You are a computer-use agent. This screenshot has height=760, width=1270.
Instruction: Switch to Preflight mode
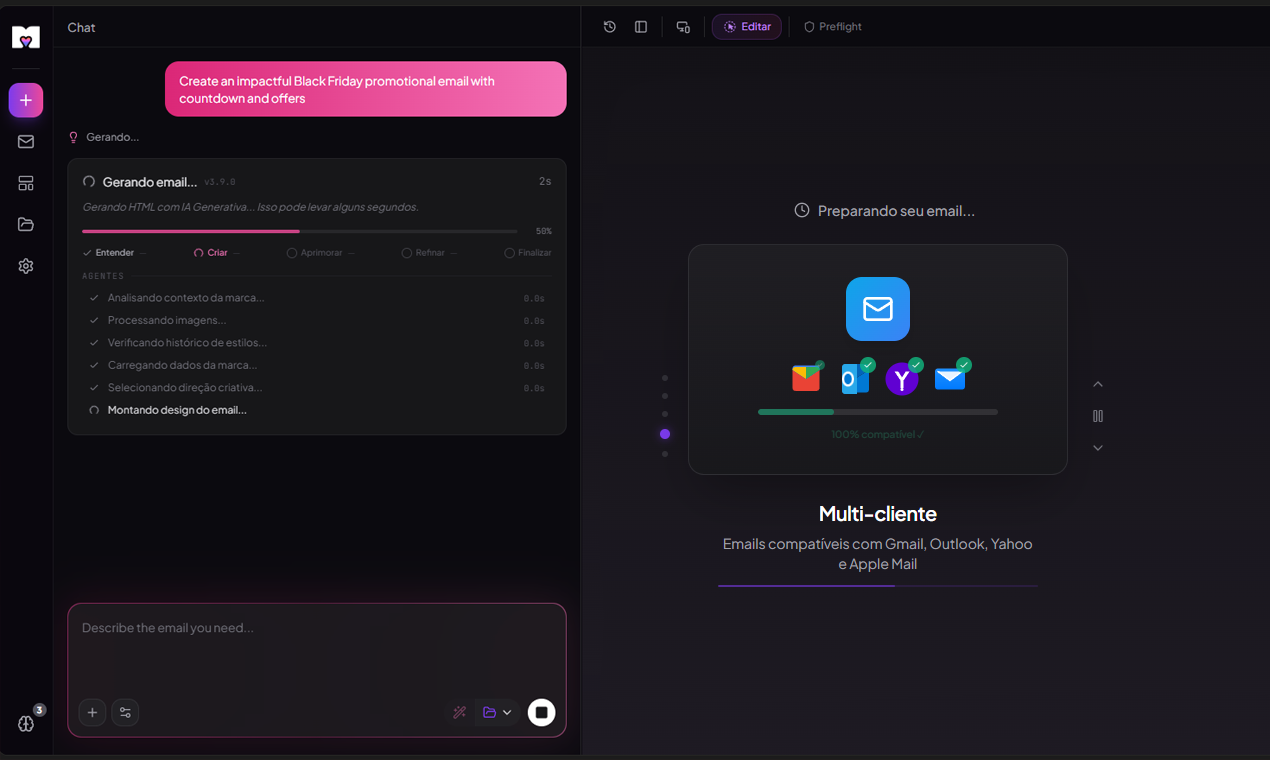pyautogui.click(x=832, y=27)
